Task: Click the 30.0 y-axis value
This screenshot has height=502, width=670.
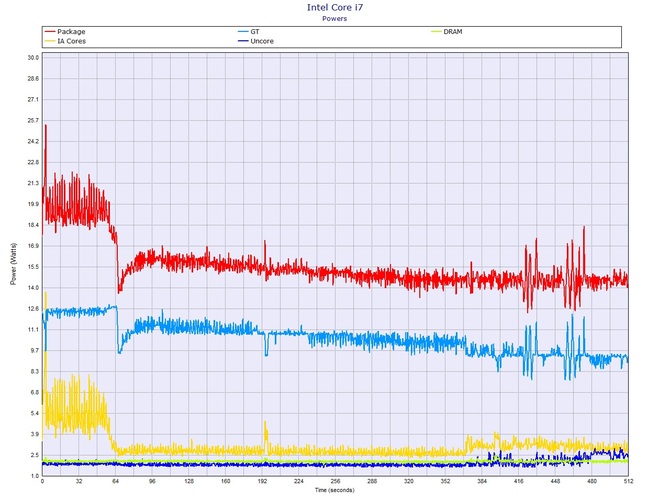Action: tap(33, 58)
